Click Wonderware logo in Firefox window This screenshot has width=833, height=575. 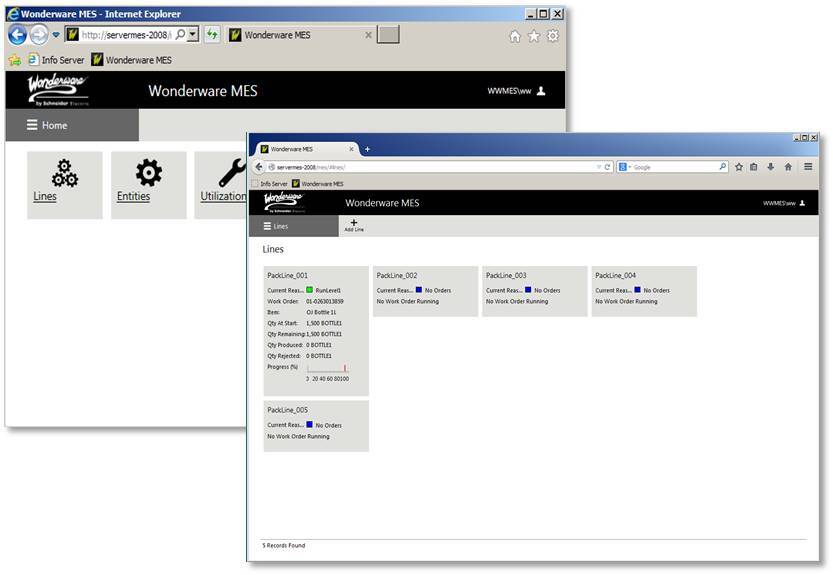(284, 202)
